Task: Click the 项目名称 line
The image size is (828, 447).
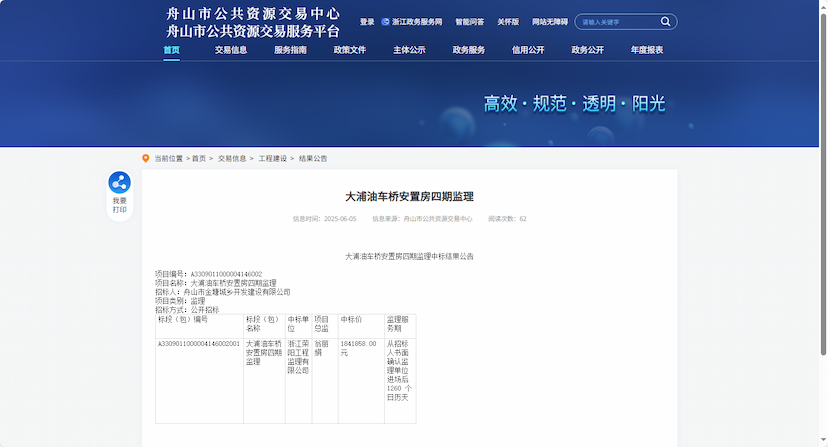Action: point(215,283)
